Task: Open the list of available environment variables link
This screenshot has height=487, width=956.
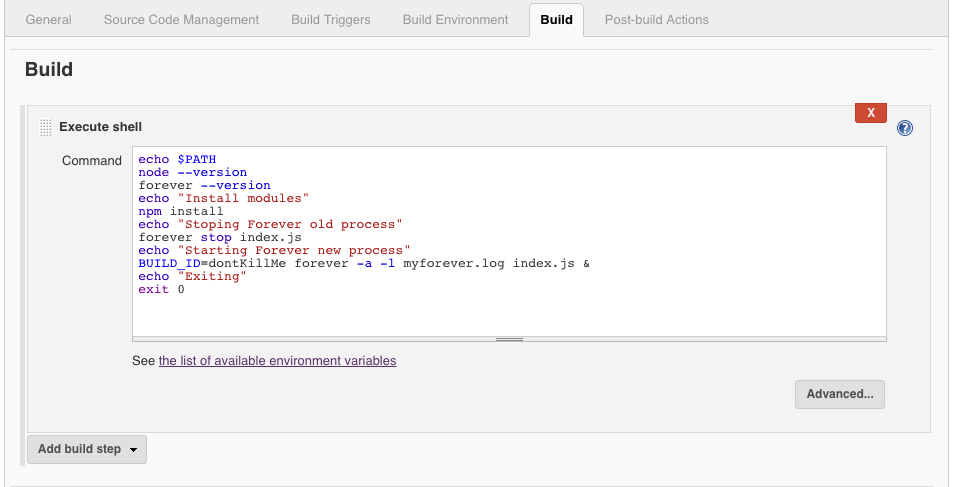Action: pyautogui.click(x=277, y=360)
